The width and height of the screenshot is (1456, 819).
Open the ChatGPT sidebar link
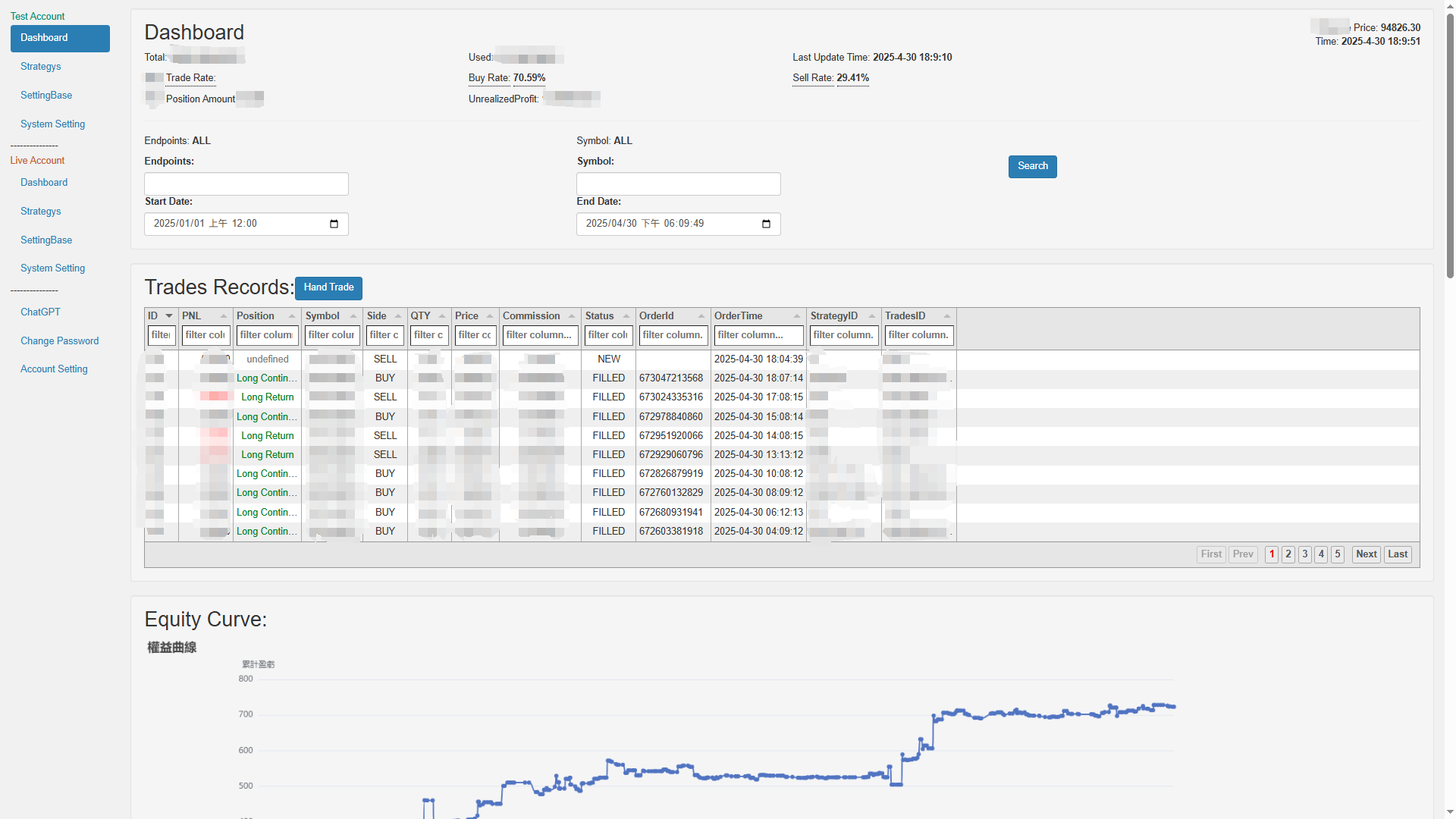pos(40,312)
